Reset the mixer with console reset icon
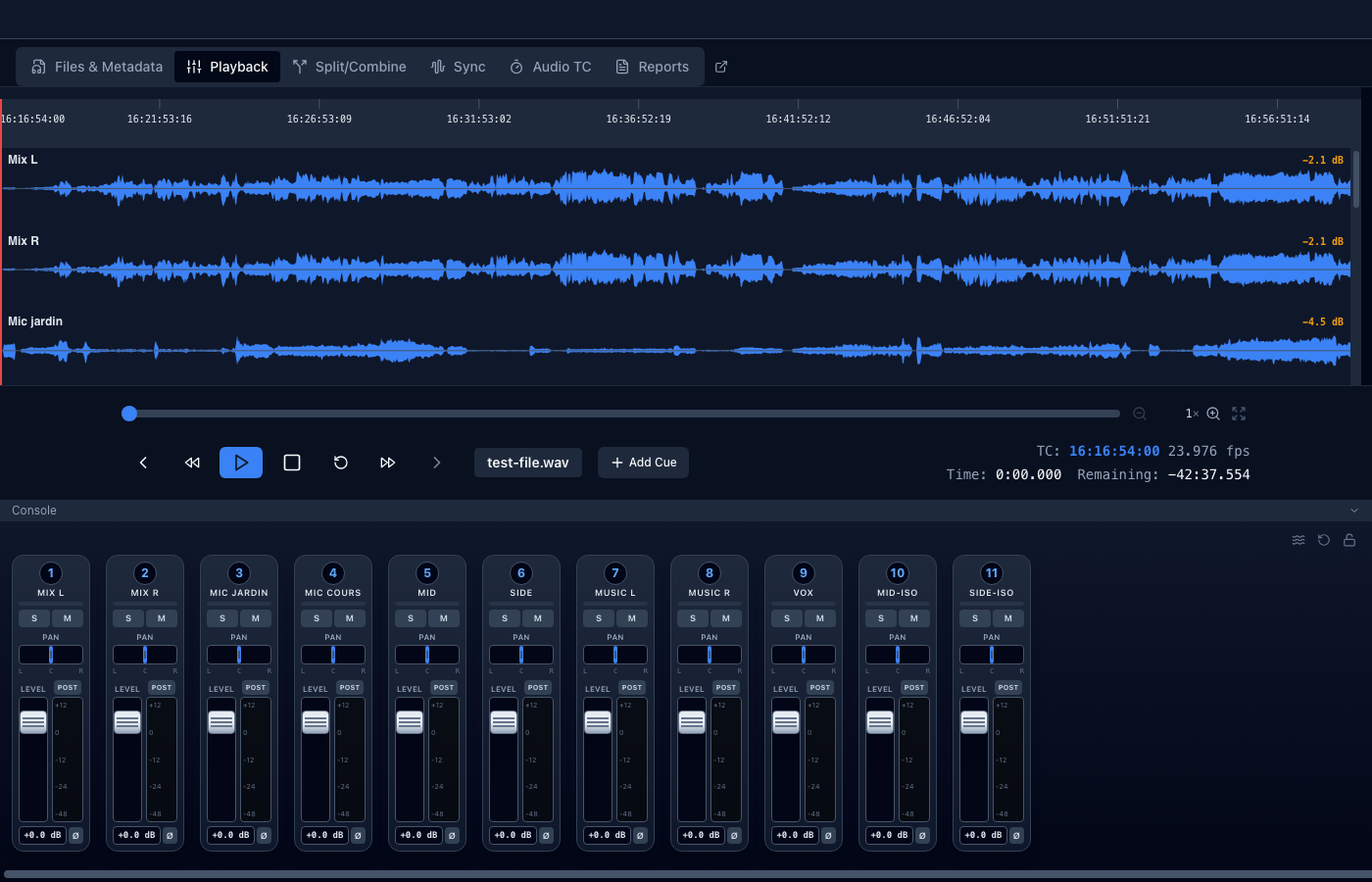Screen dimensions: 1372x882 pyautogui.click(x=1324, y=540)
